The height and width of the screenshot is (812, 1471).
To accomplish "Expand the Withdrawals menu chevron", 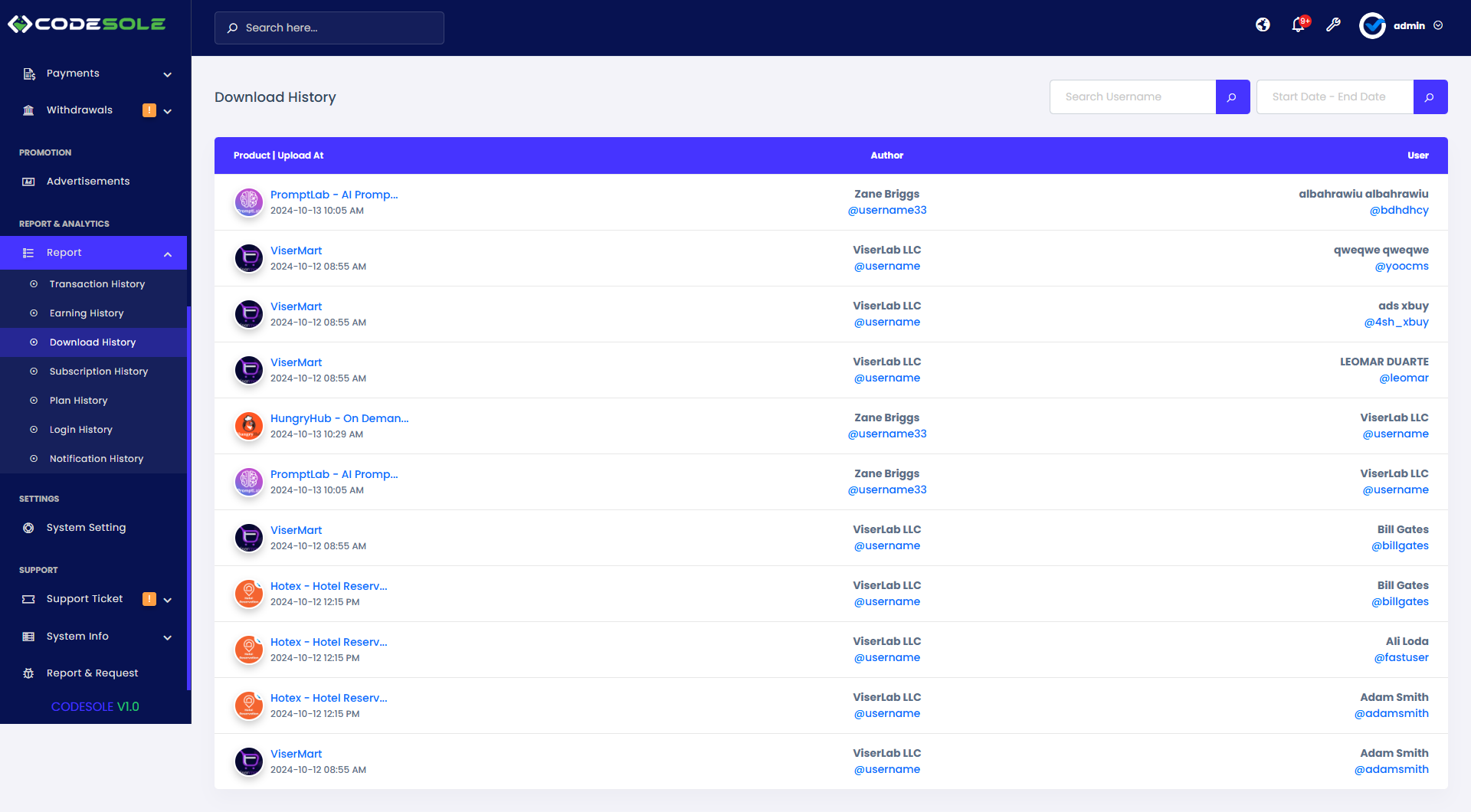I will [x=168, y=111].
